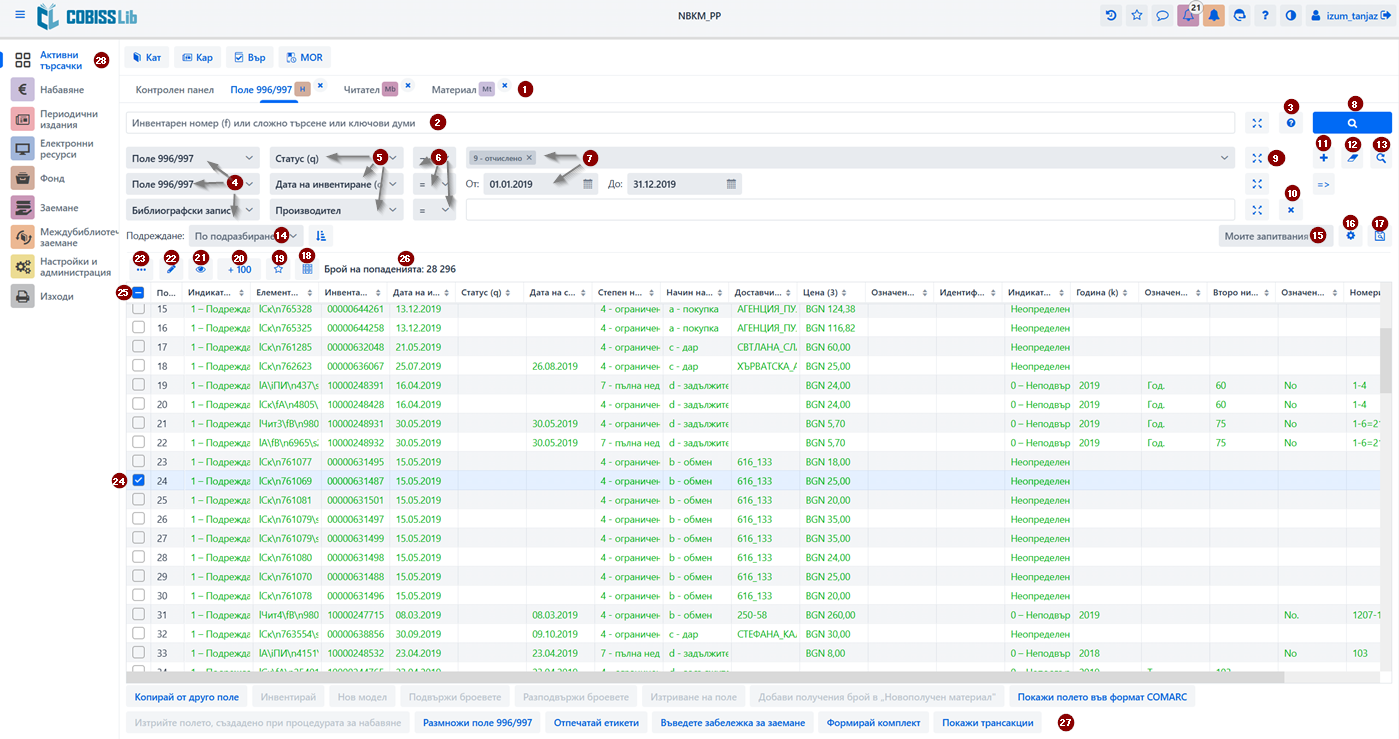Clear the search form with eraser icon
Screen dimensions: 1399x739
coord(1352,158)
